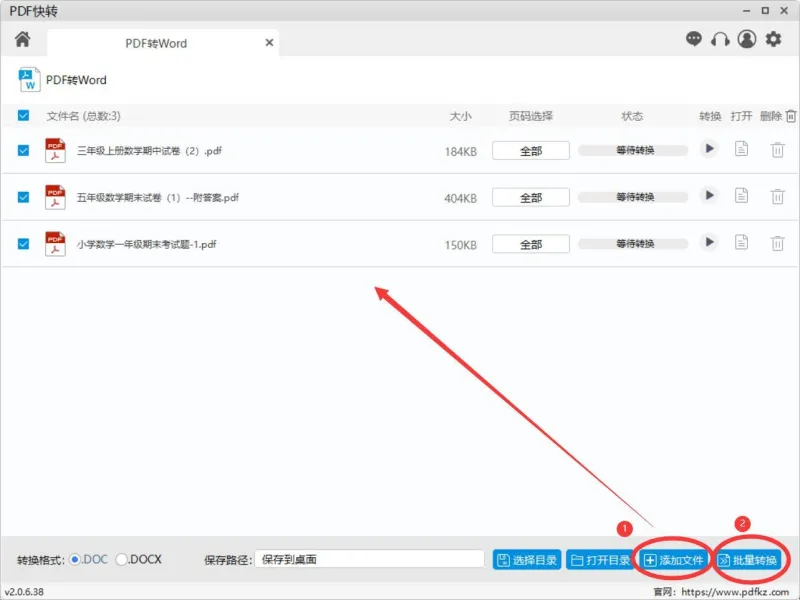Uncheck 三年级上册数学期中试卷 file checkbox

(23, 151)
